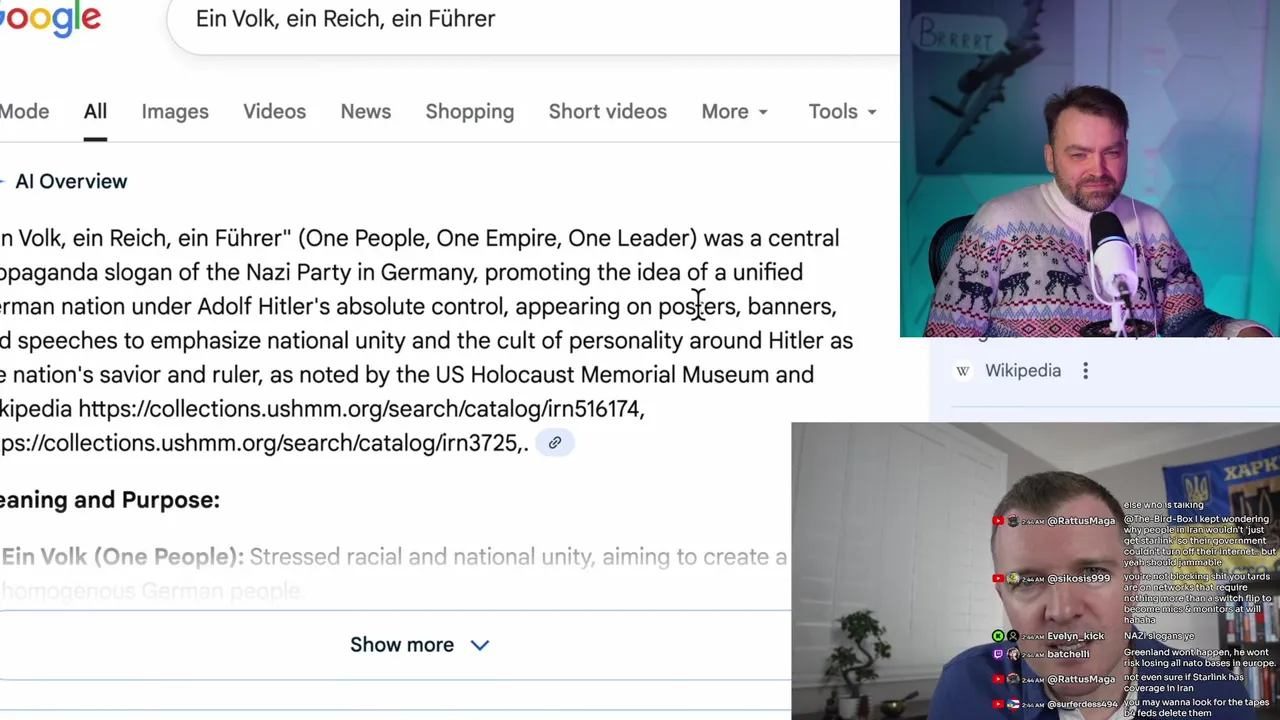Go to the News tab
This screenshot has width=1280, height=720.
(x=365, y=112)
